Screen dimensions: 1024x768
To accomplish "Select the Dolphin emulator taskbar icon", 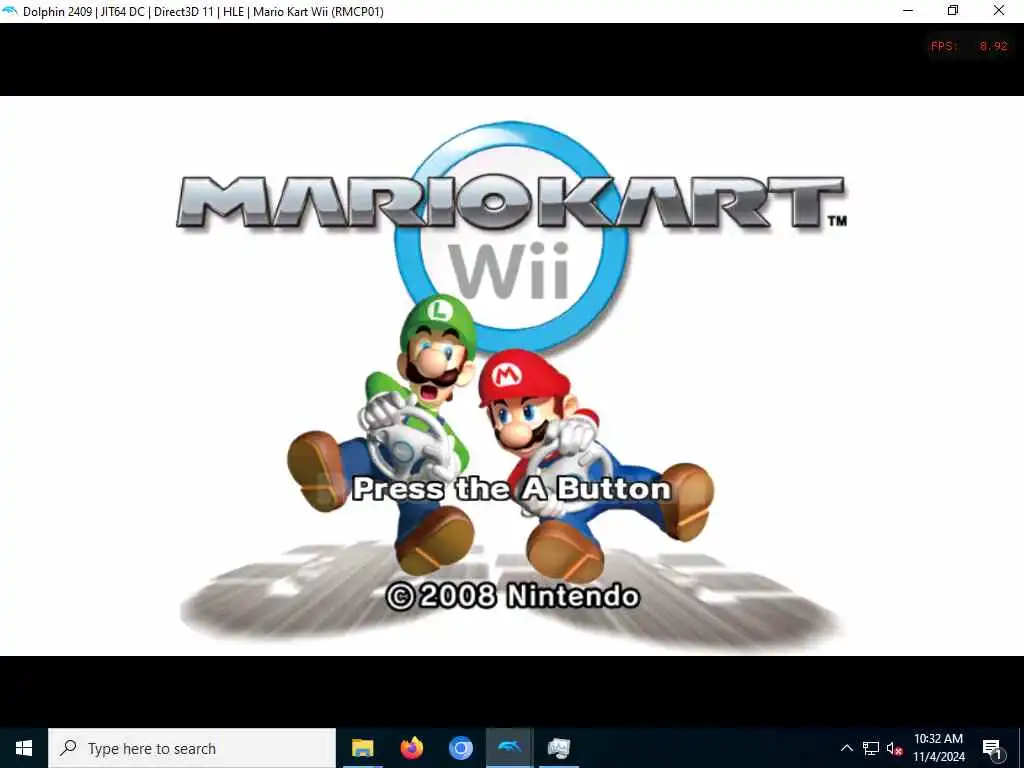I will [509, 748].
